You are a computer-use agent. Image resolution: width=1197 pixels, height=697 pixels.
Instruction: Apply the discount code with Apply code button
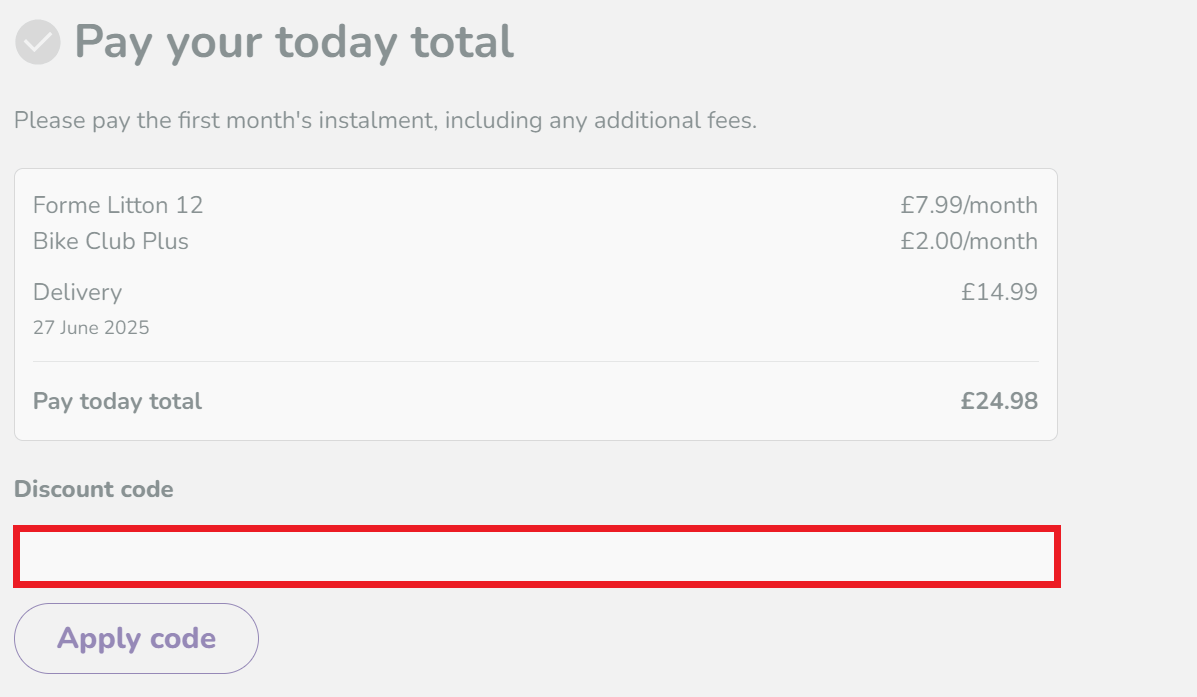point(137,638)
